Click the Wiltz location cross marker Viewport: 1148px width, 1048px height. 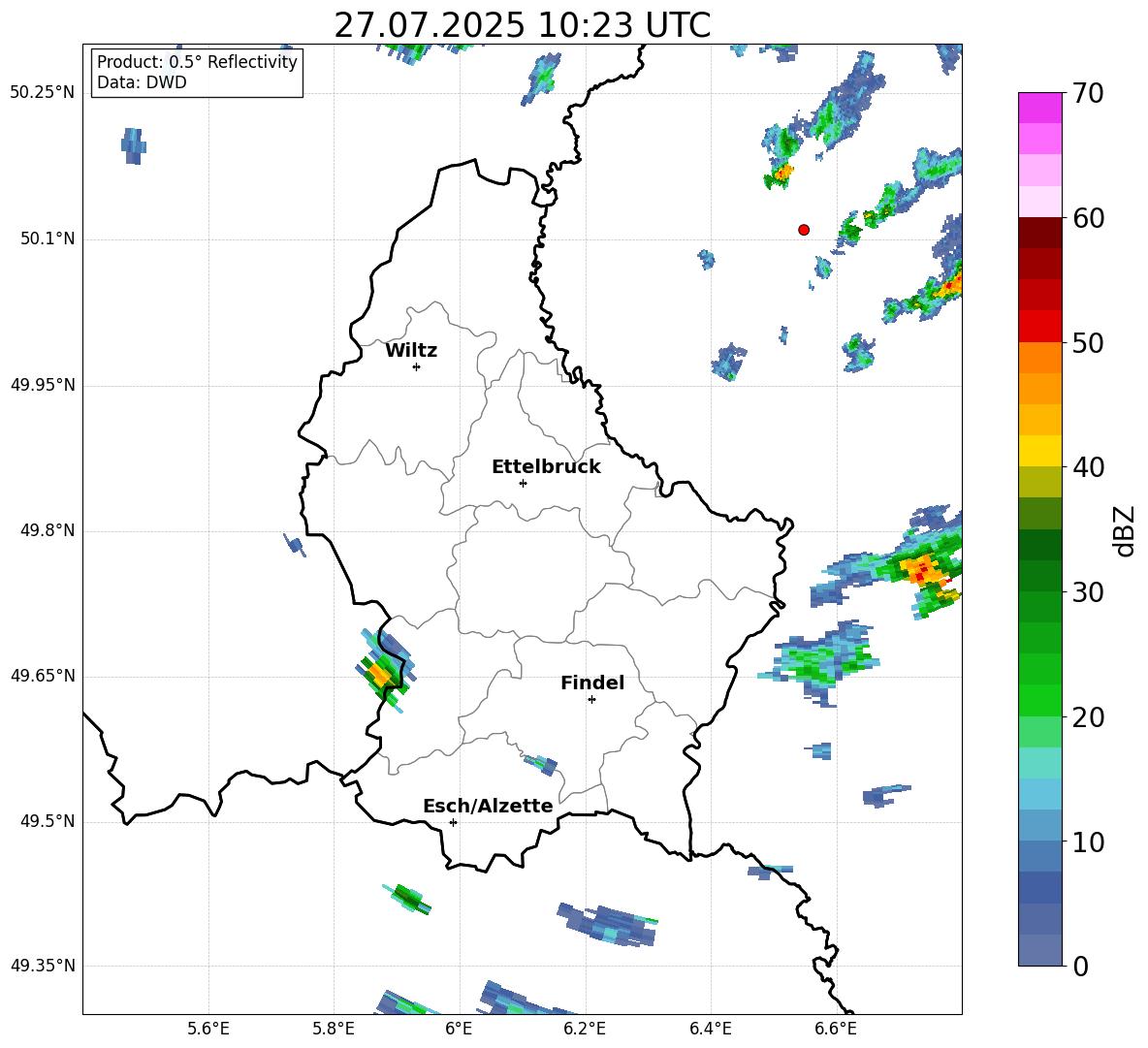click(x=417, y=366)
